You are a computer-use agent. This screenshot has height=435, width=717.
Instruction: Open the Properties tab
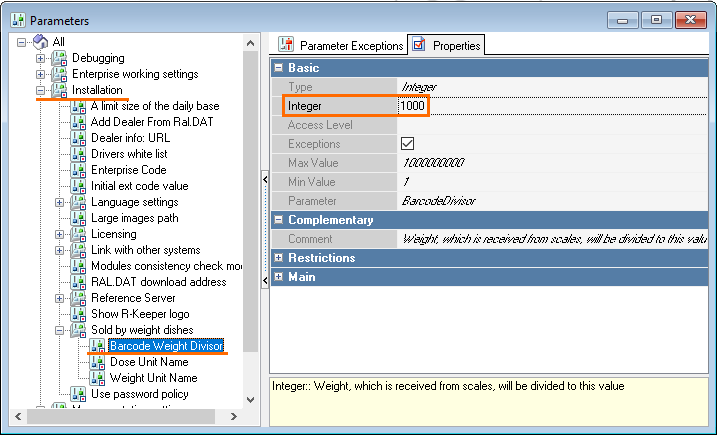447,45
